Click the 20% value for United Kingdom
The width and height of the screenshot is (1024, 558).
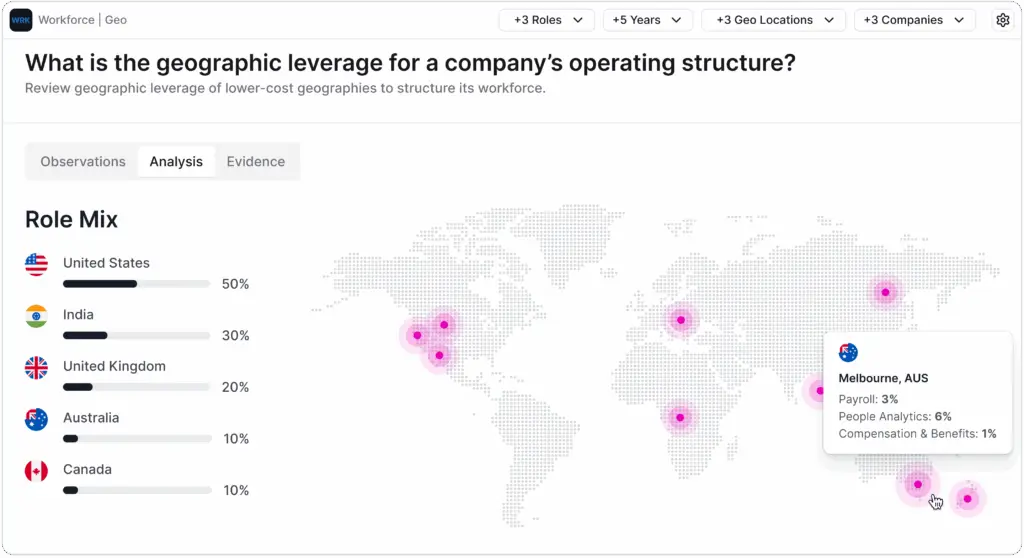[235, 387]
